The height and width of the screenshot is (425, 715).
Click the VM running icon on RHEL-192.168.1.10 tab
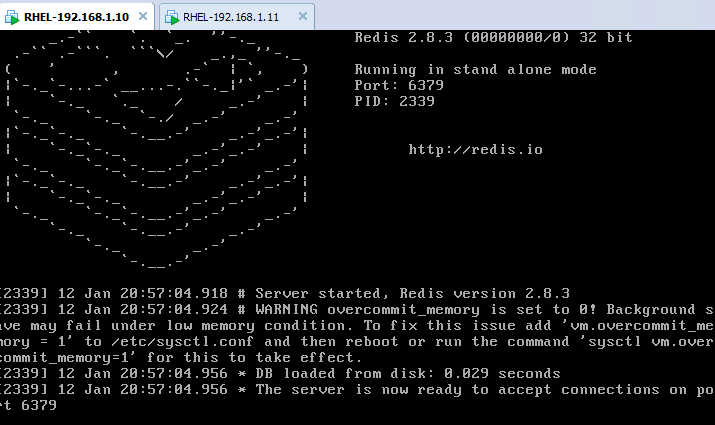12,17
